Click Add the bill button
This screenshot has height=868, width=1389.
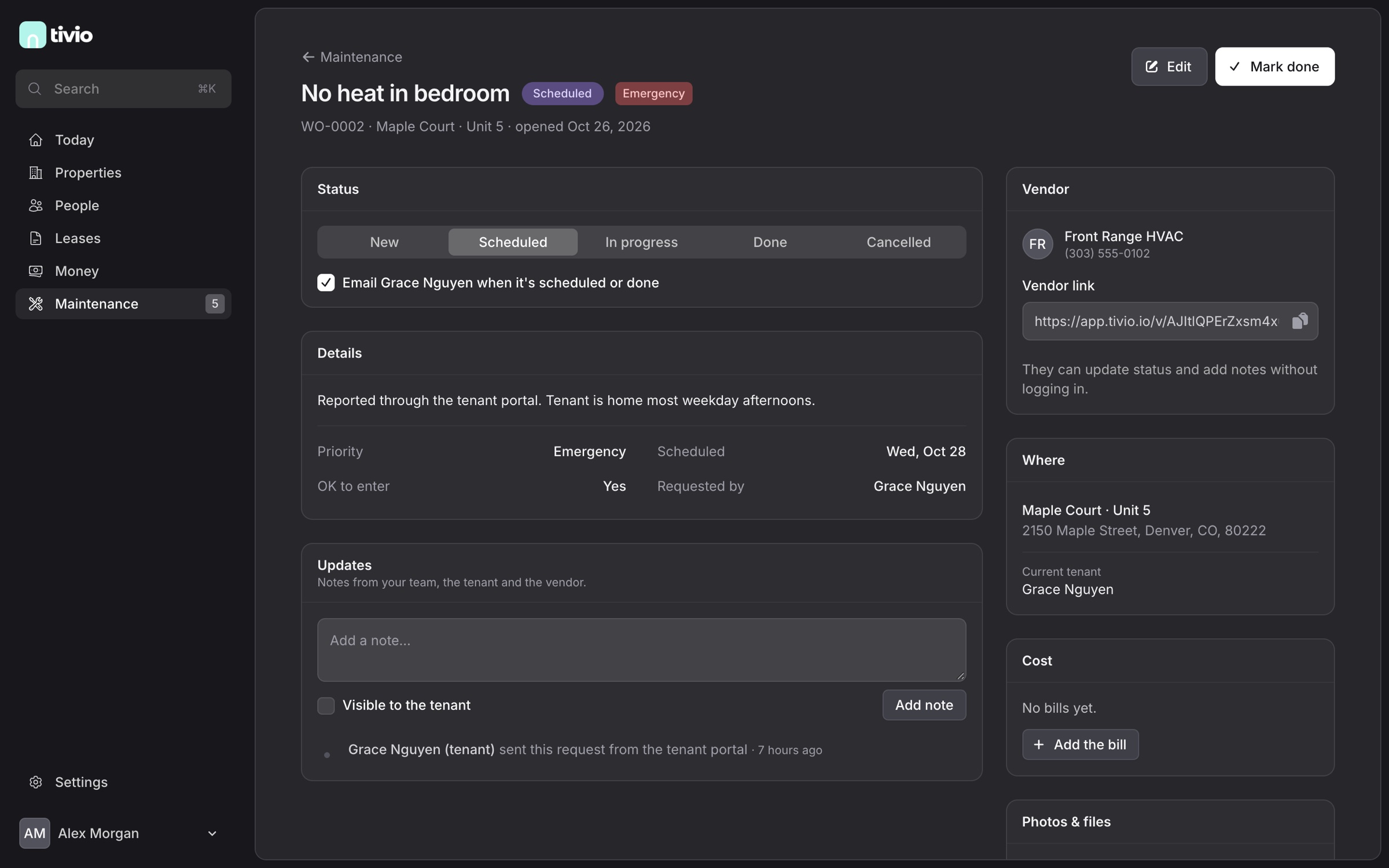pyautogui.click(x=1080, y=744)
